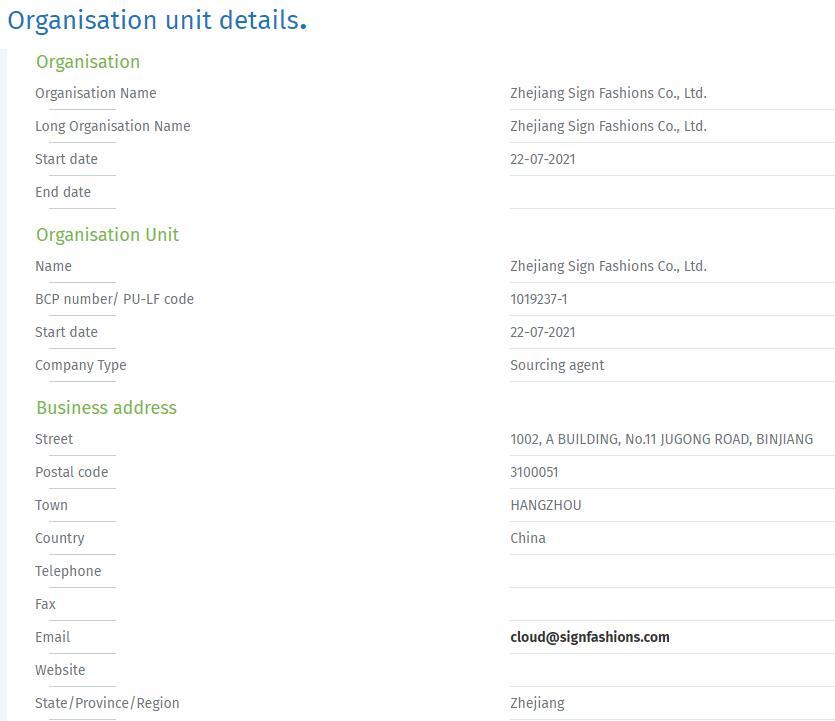The width and height of the screenshot is (835, 721).
Task: Select the Organisation section heading
Action: [88, 62]
